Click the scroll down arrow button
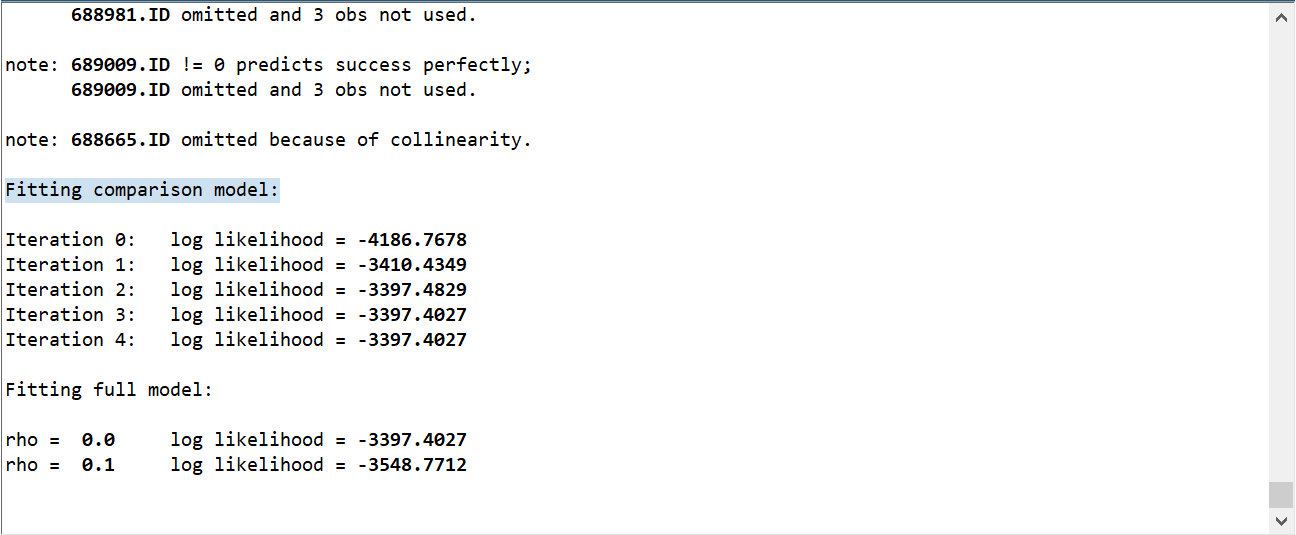Image resolution: width=1296 pixels, height=535 pixels. coord(1280,521)
